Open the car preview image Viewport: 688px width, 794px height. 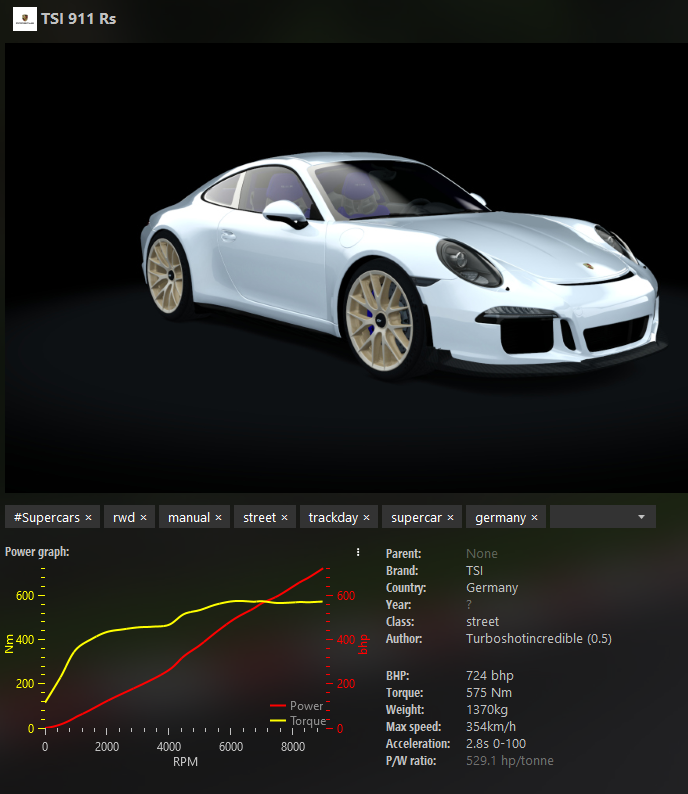[x=344, y=267]
